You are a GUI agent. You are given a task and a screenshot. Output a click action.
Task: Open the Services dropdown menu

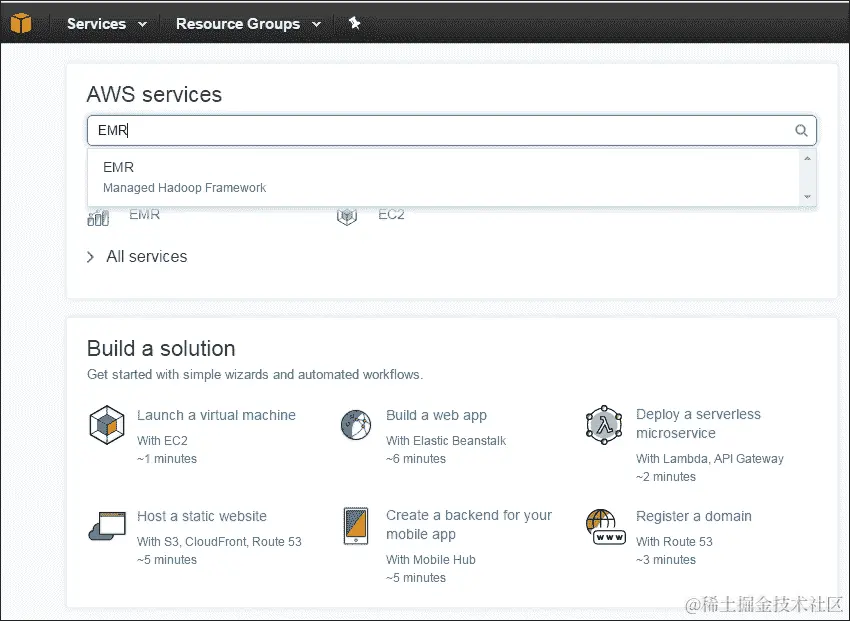point(107,24)
